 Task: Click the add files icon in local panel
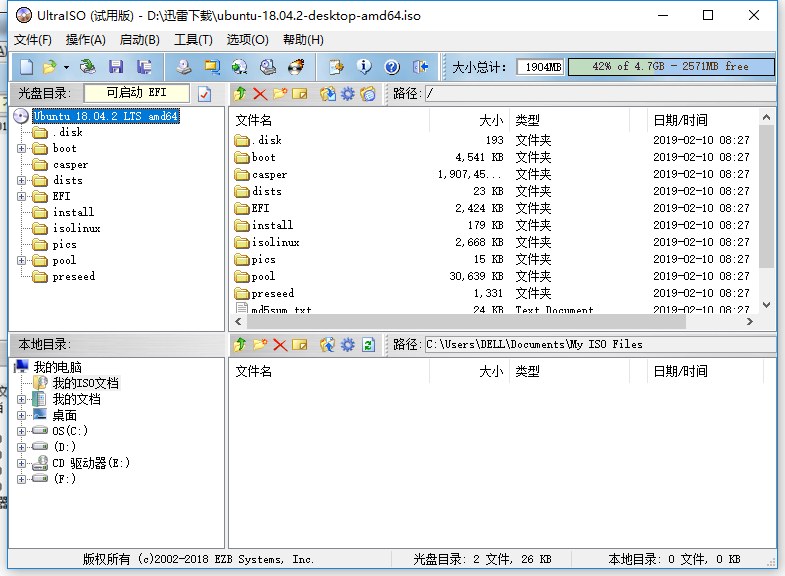(328, 345)
